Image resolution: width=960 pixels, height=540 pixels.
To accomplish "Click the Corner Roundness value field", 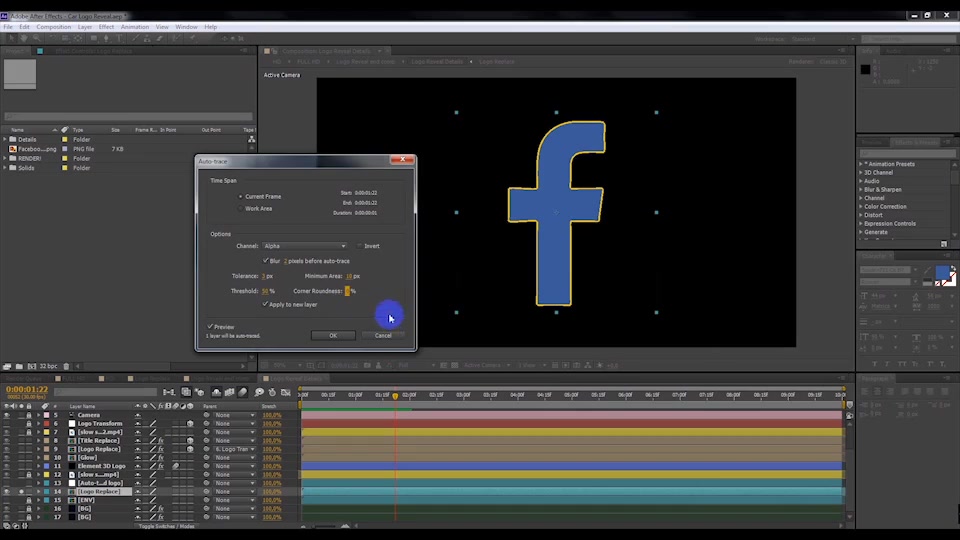I will click(x=347, y=291).
